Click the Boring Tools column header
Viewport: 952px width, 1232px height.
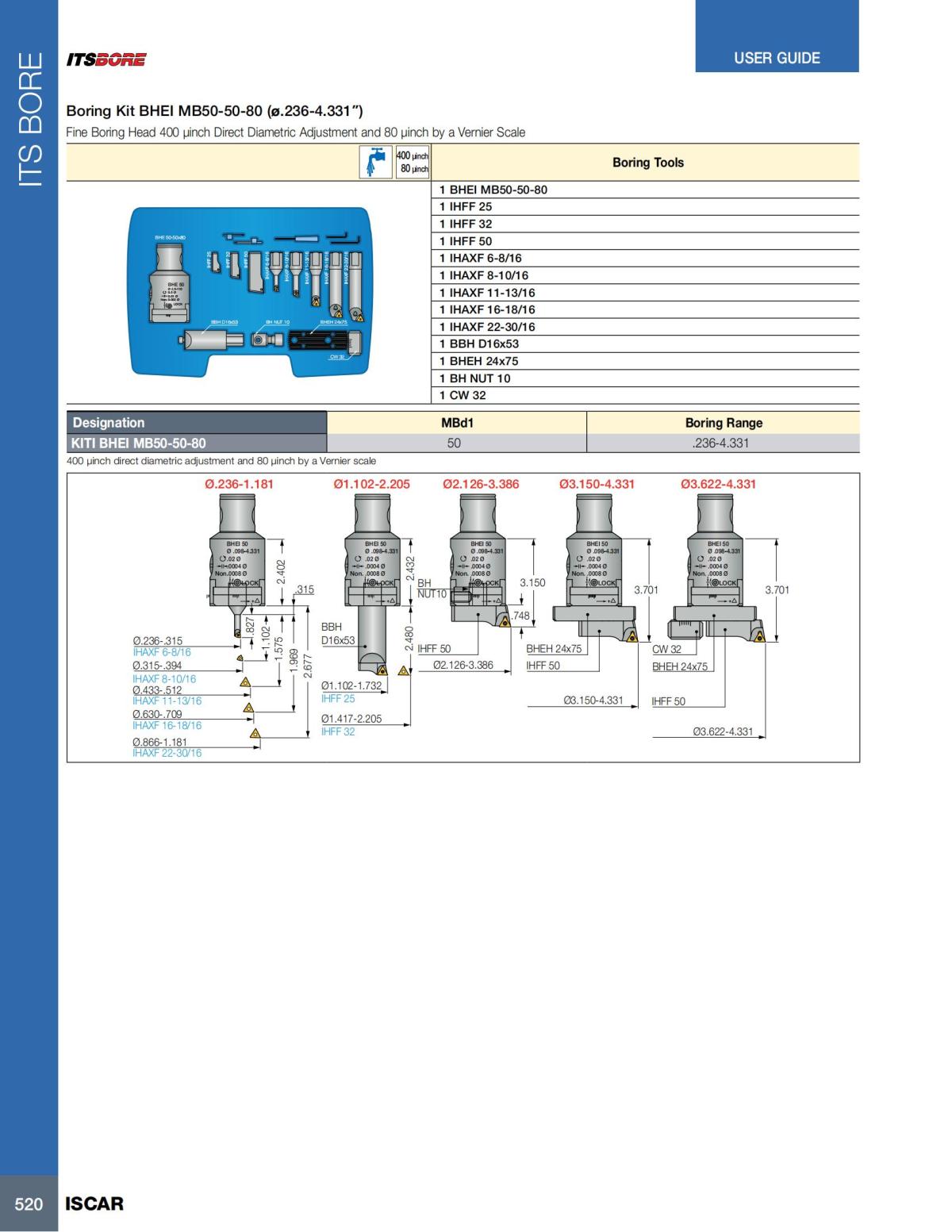(x=647, y=163)
